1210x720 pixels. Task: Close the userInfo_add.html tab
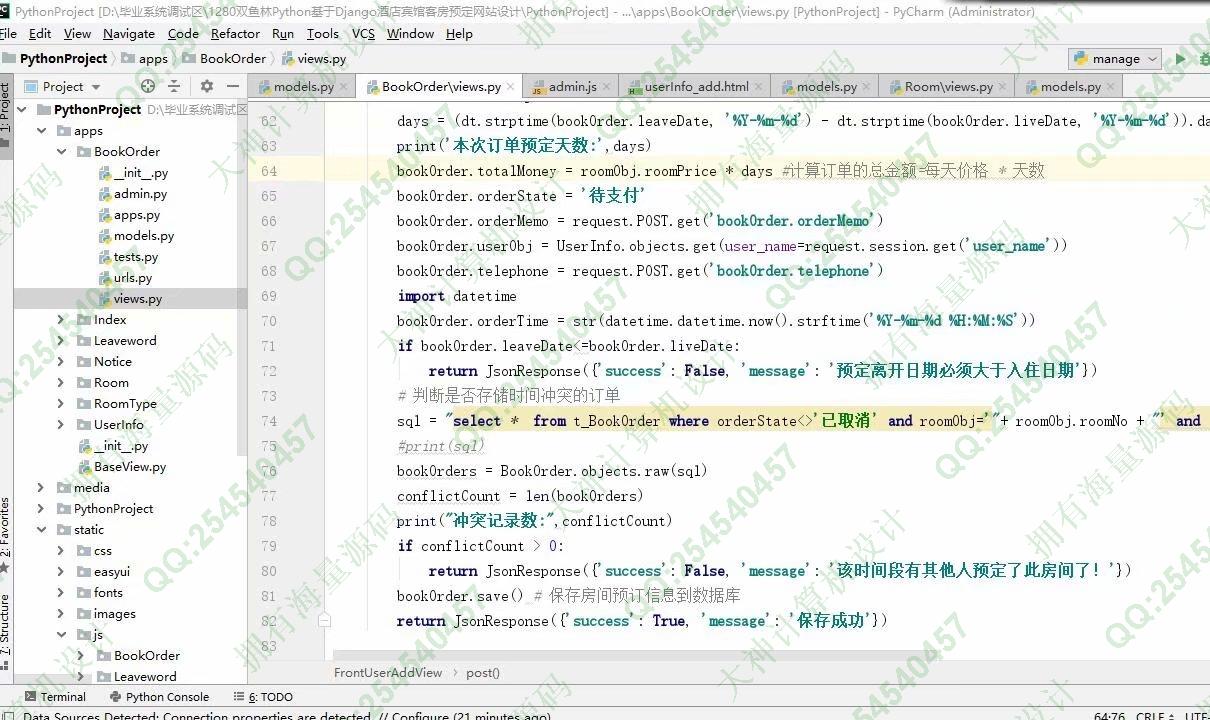click(759, 86)
